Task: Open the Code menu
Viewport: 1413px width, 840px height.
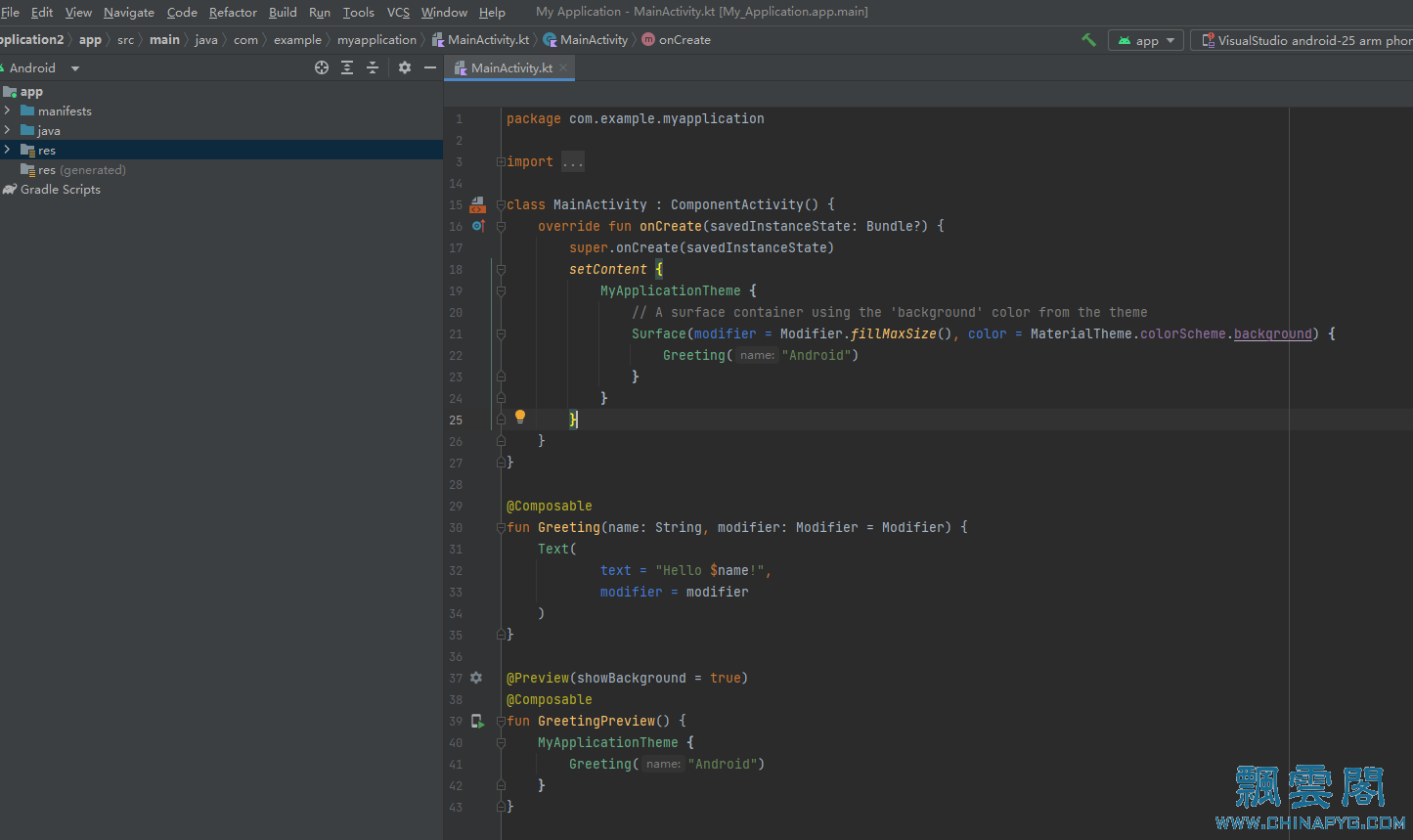Action: pos(182,12)
